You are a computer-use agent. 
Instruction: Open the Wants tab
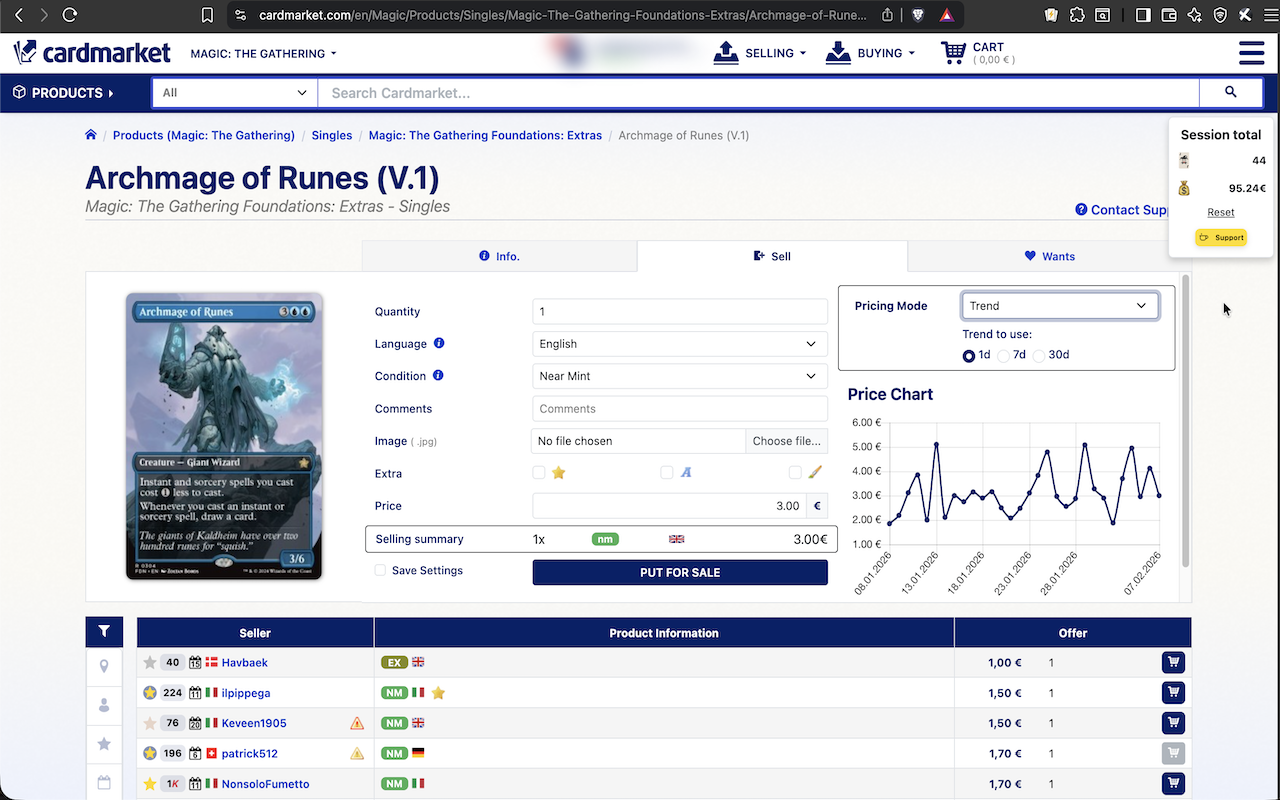1049,256
